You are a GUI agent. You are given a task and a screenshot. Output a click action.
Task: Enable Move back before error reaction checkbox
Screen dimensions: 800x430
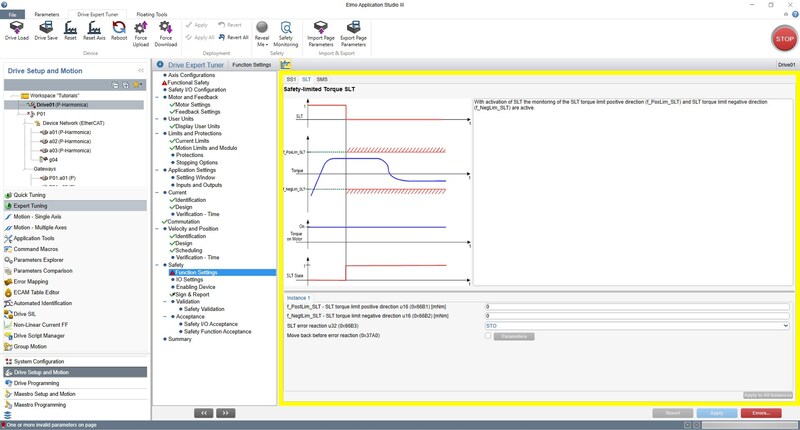coord(488,336)
